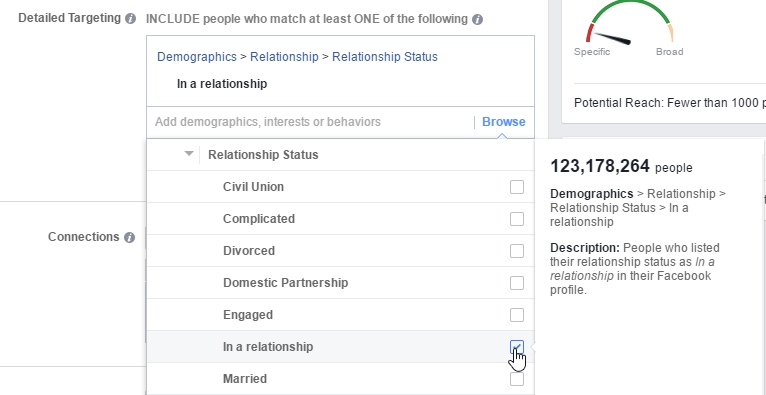Tick the Engaged checkbox

tap(516, 315)
